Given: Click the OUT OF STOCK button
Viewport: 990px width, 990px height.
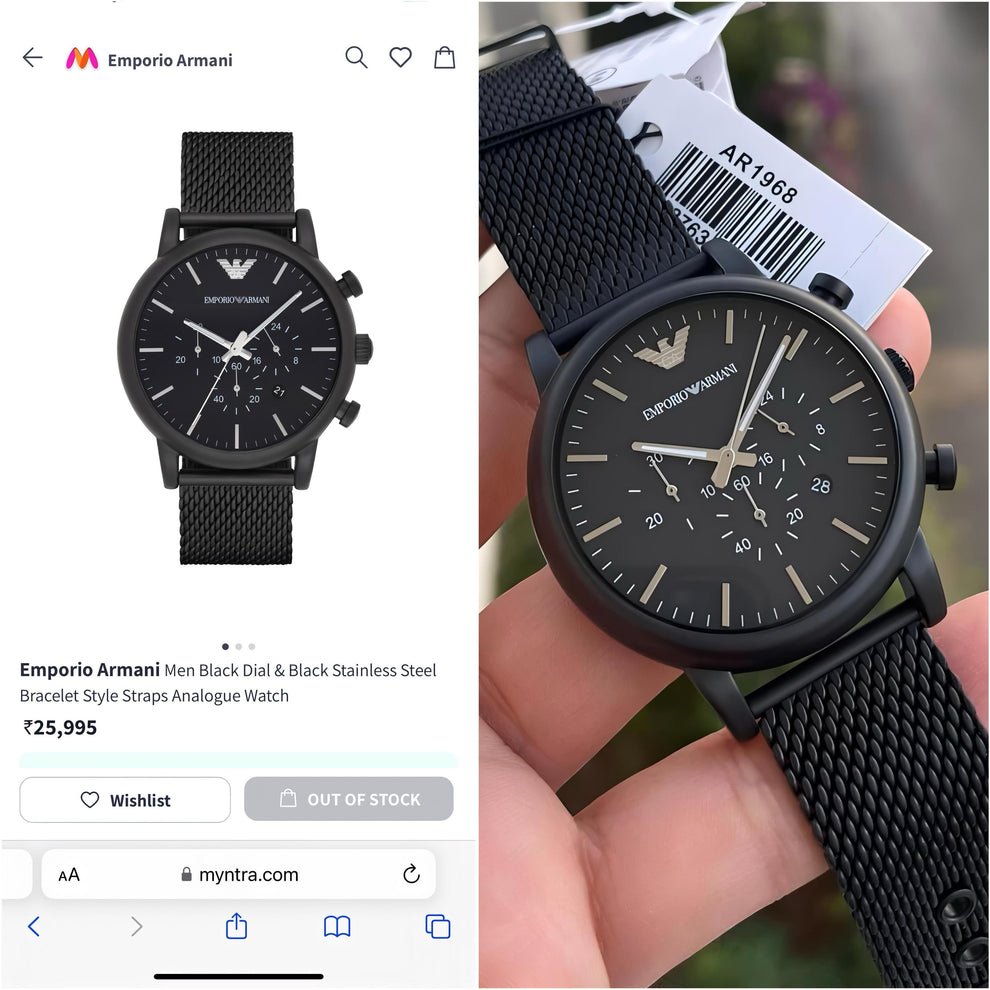Looking at the screenshot, I should (x=349, y=799).
